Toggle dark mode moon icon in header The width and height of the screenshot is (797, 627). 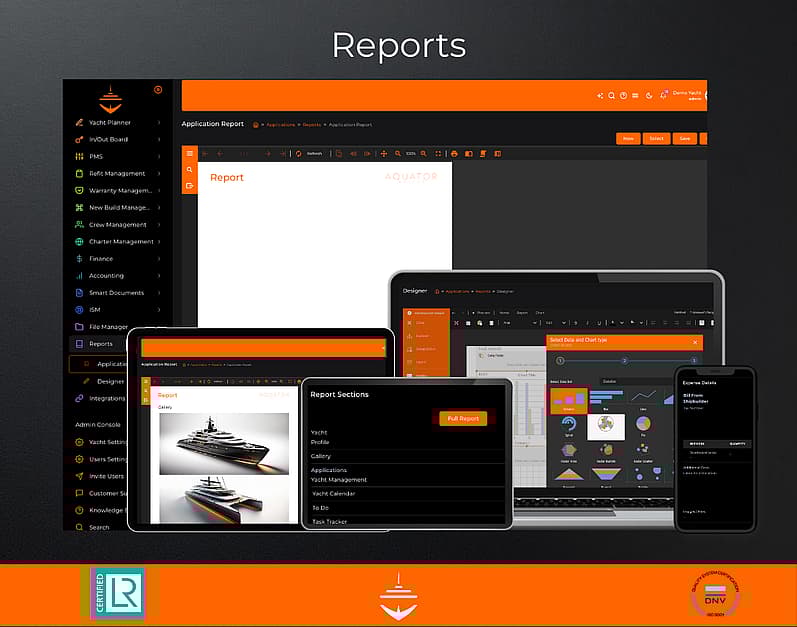pos(649,96)
